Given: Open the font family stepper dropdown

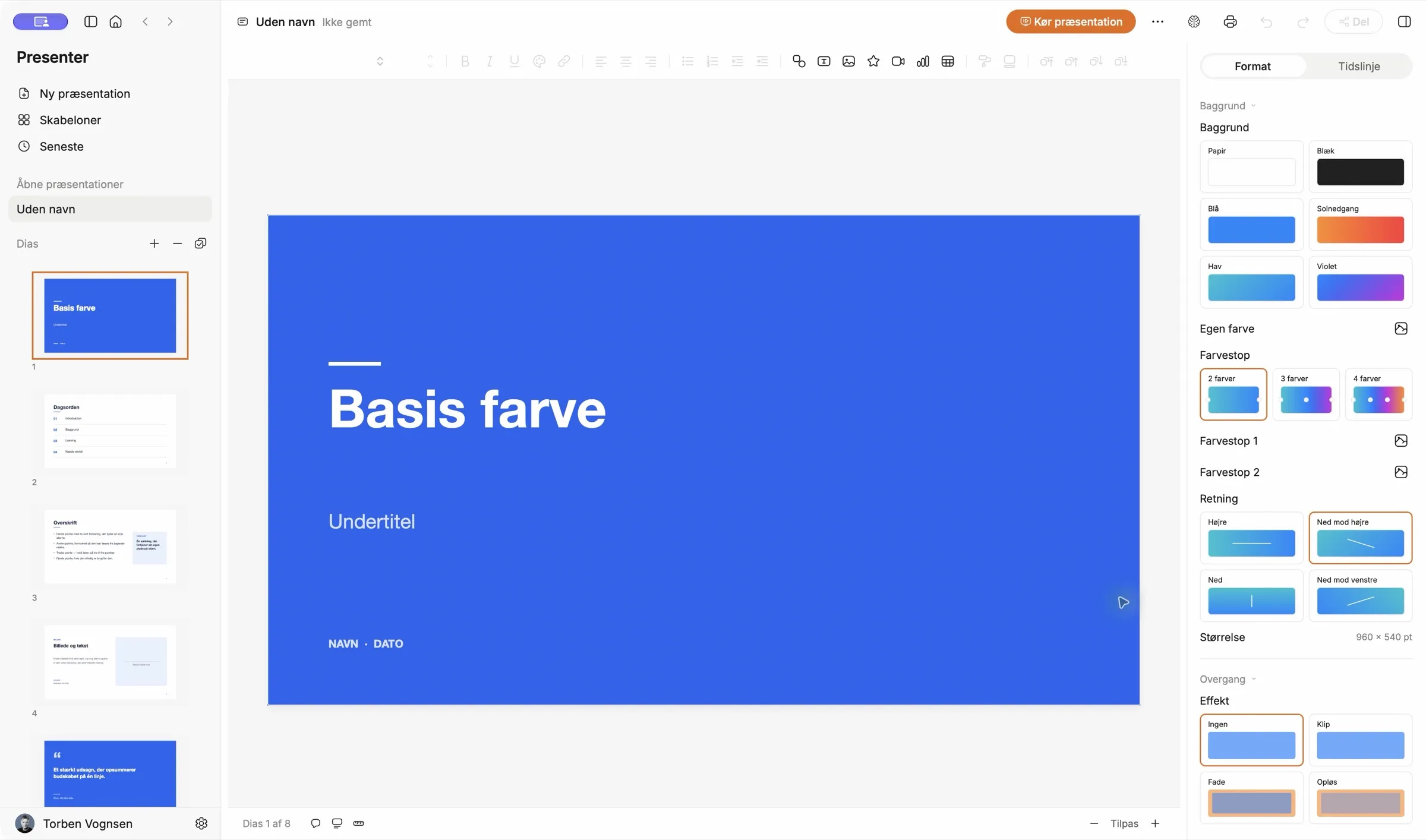Looking at the screenshot, I should (x=380, y=61).
